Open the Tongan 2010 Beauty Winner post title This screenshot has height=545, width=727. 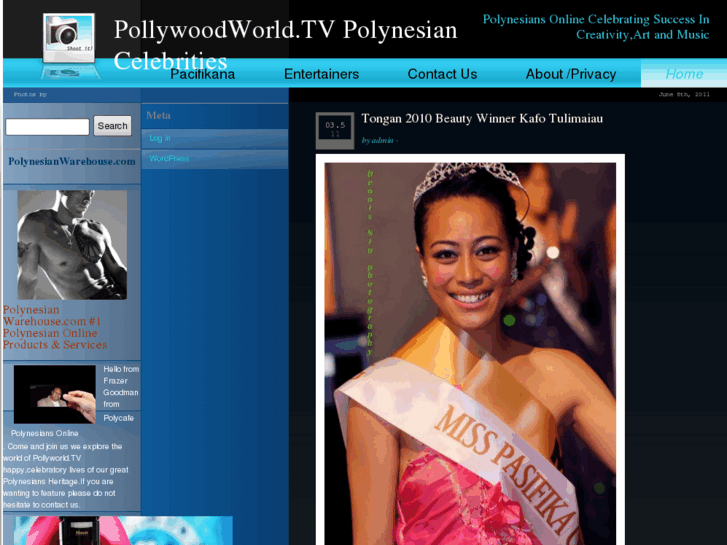point(482,119)
